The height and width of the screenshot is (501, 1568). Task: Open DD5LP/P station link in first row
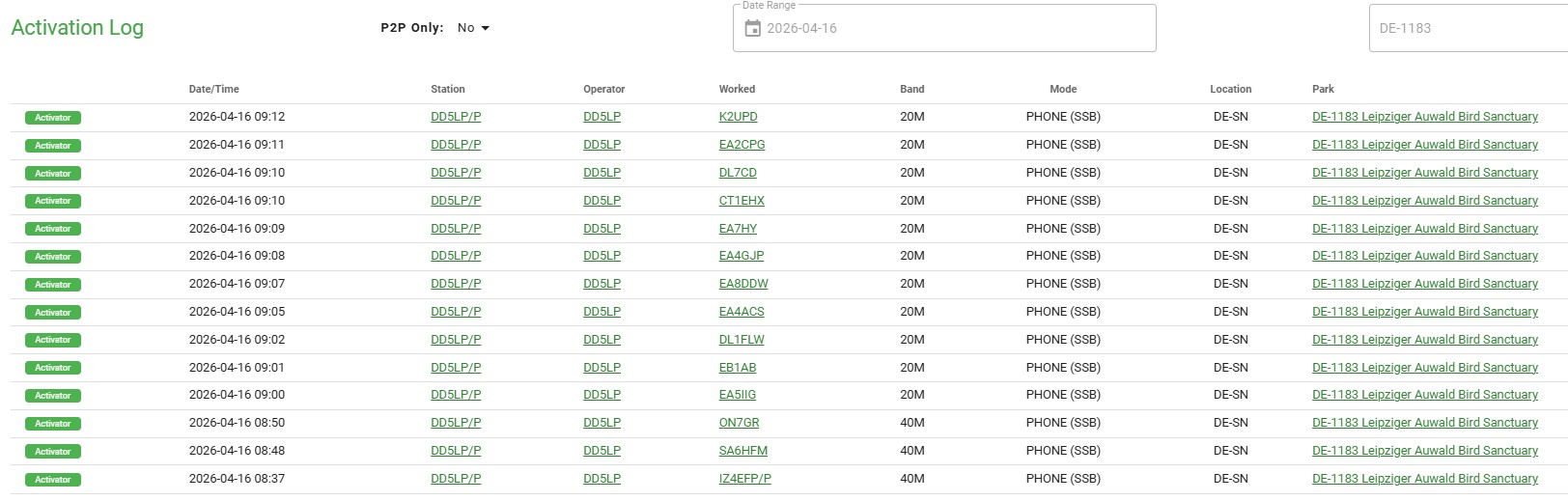pos(456,117)
